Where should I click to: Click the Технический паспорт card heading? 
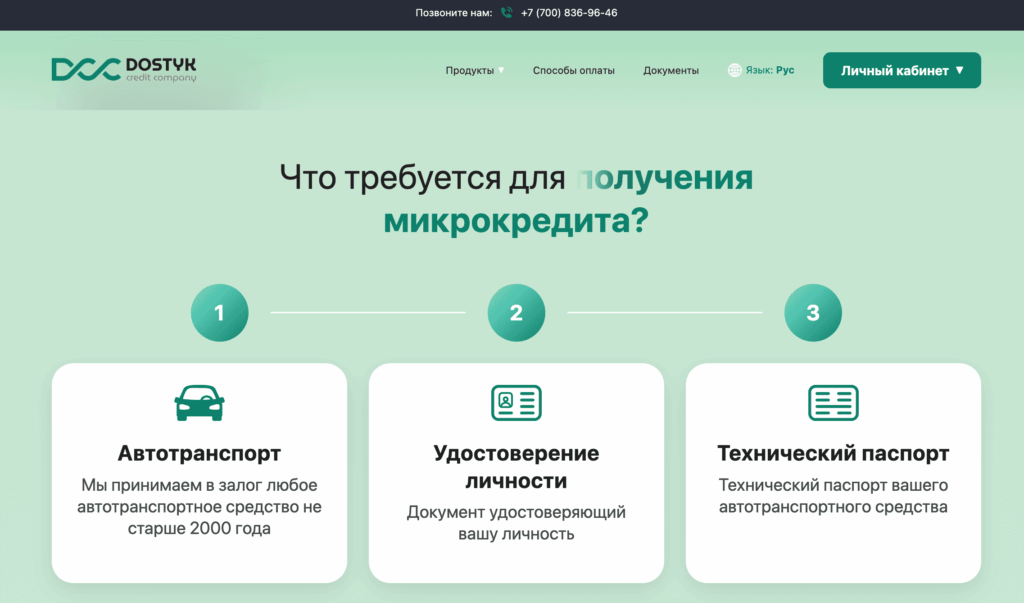click(833, 453)
